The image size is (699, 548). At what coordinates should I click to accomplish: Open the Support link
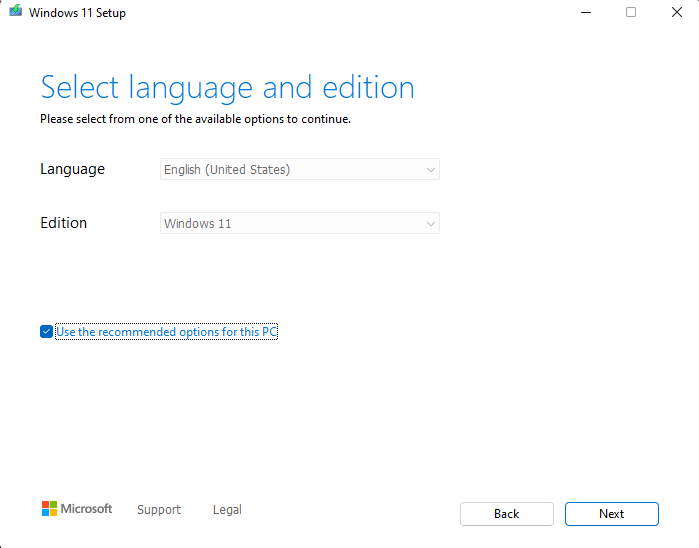[x=159, y=510]
